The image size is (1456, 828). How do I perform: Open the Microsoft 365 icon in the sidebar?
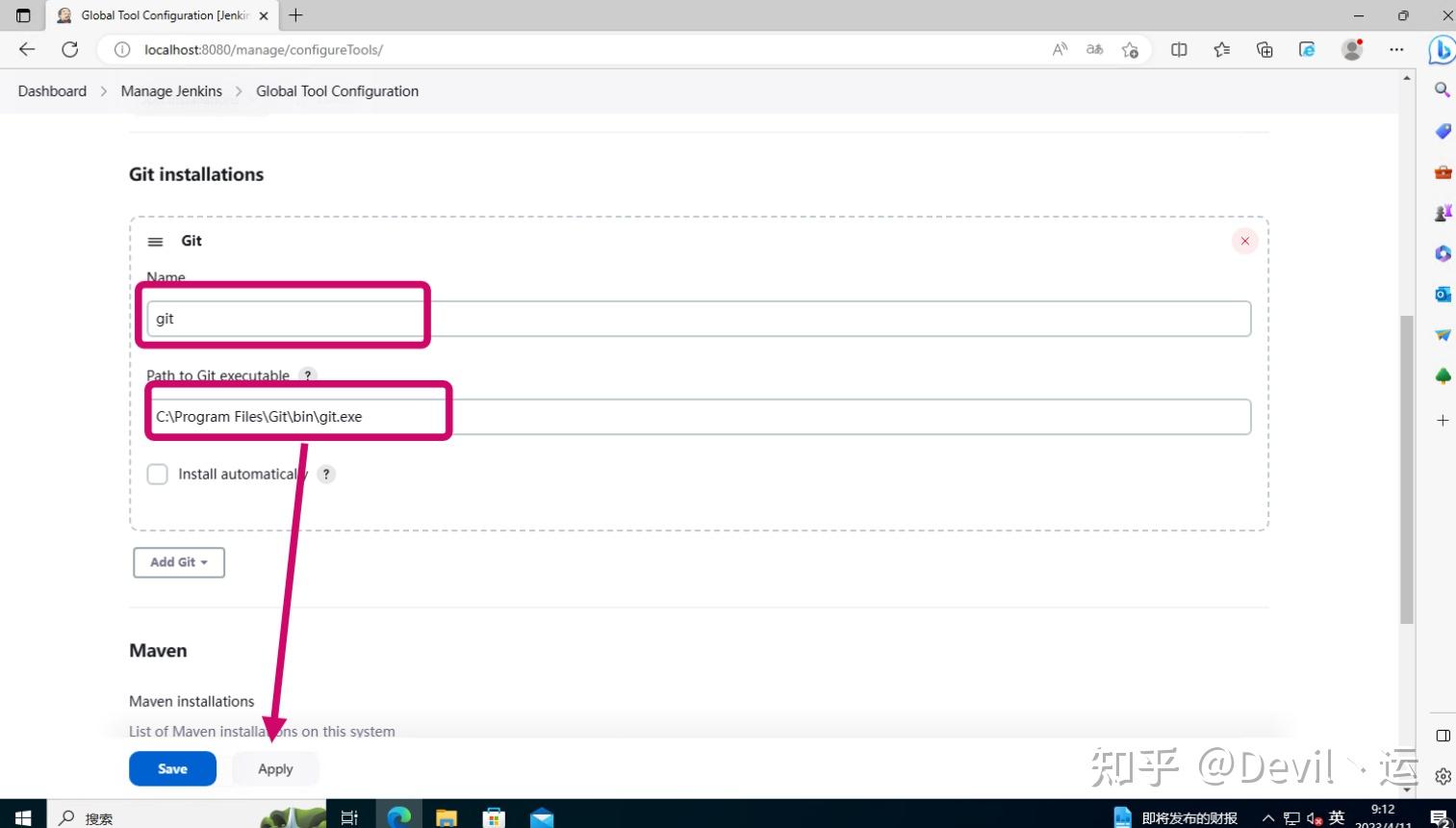tap(1442, 253)
